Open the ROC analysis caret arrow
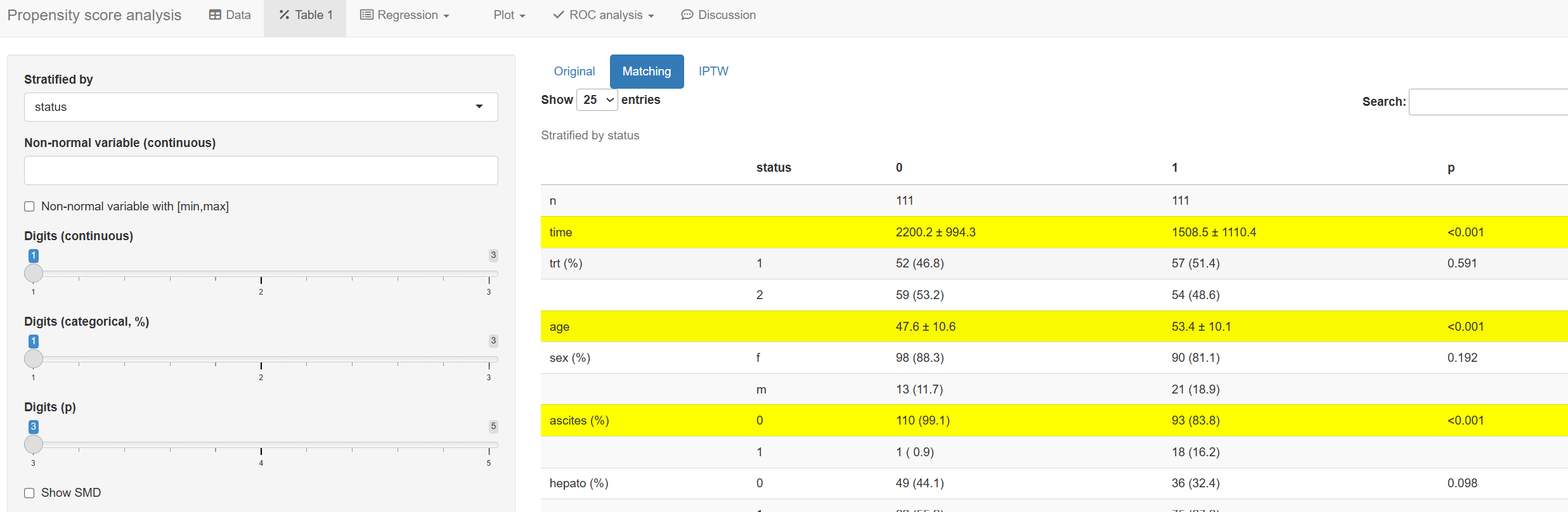This screenshot has height=512, width=1568. [651, 16]
